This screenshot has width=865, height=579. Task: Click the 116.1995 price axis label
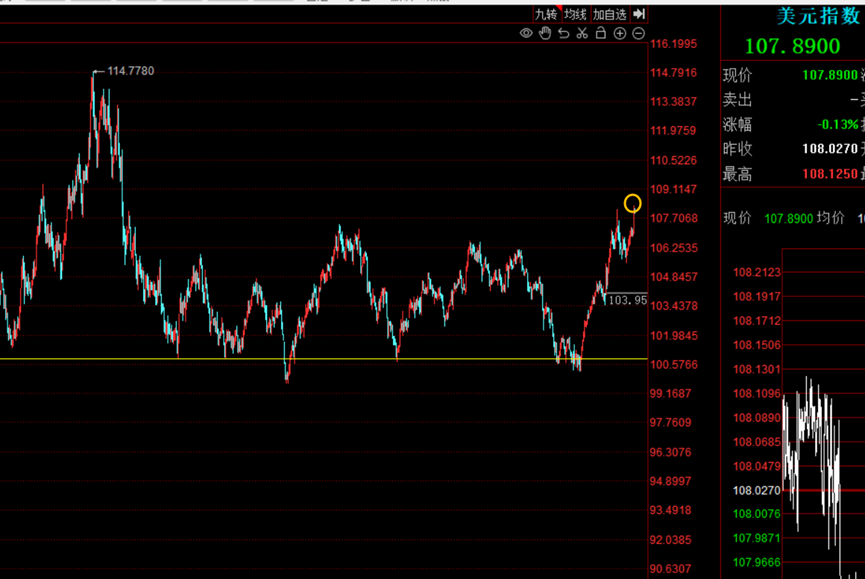pyautogui.click(x=674, y=44)
